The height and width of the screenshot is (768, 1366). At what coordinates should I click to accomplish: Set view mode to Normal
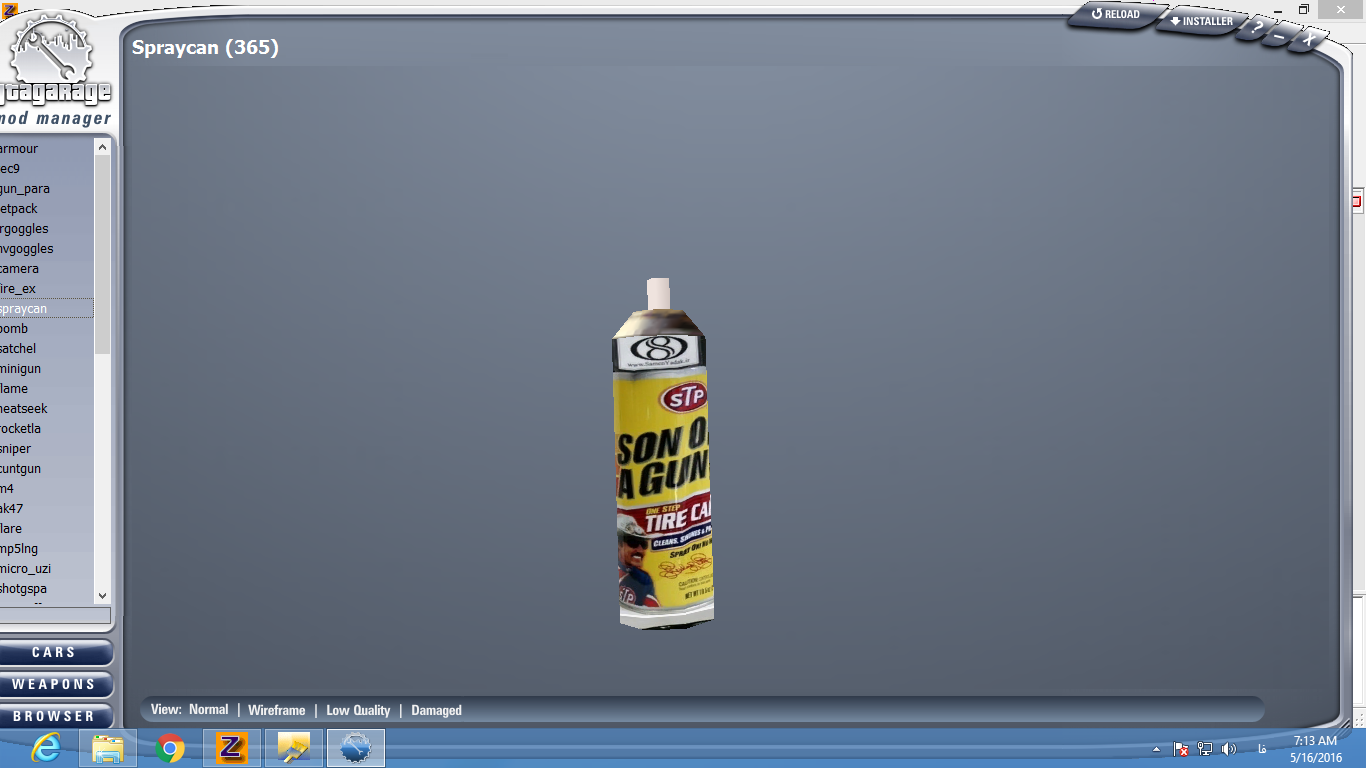pyautogui.click(x=208, y=709)
